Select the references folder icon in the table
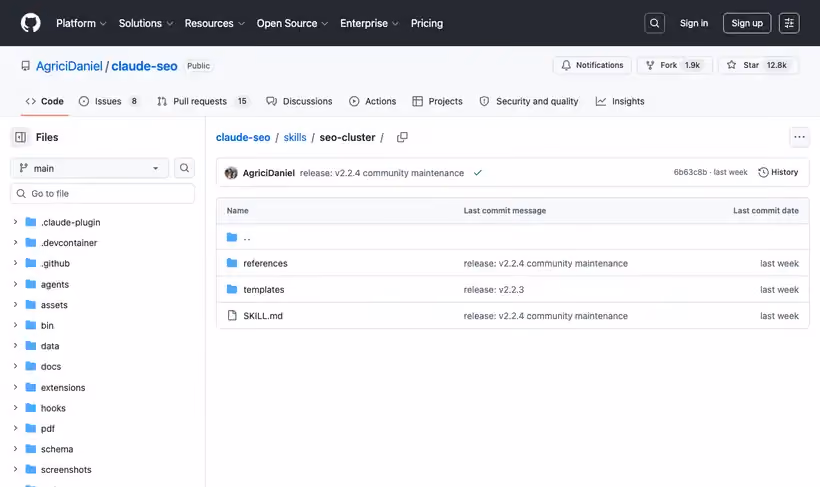Screen dimensions: 820x487 (x=232, y=263)
